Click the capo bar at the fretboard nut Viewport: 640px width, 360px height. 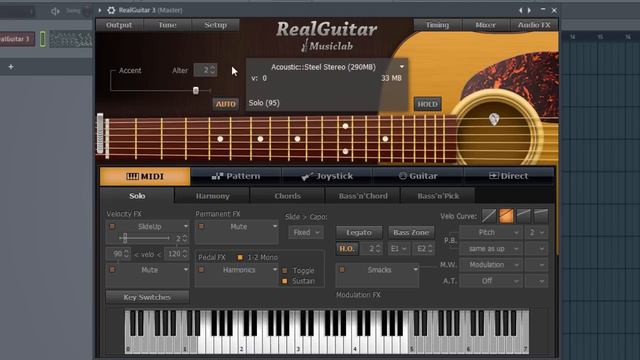click(x=100, y=134)
